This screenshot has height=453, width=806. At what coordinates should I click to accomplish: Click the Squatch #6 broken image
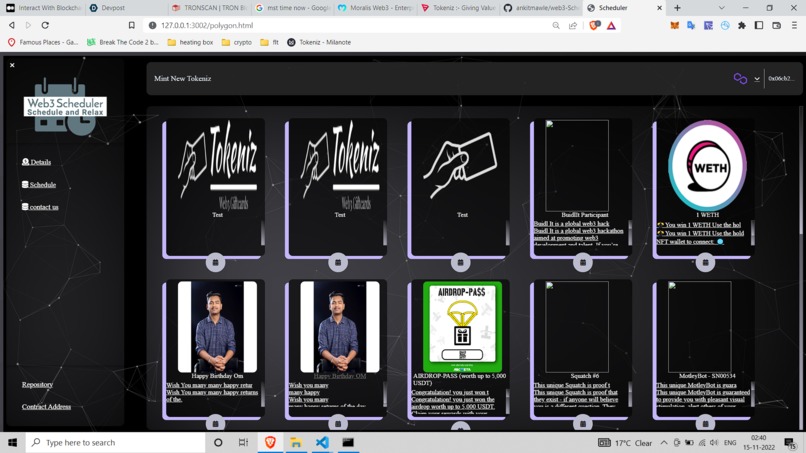click(x=577, y=327)
